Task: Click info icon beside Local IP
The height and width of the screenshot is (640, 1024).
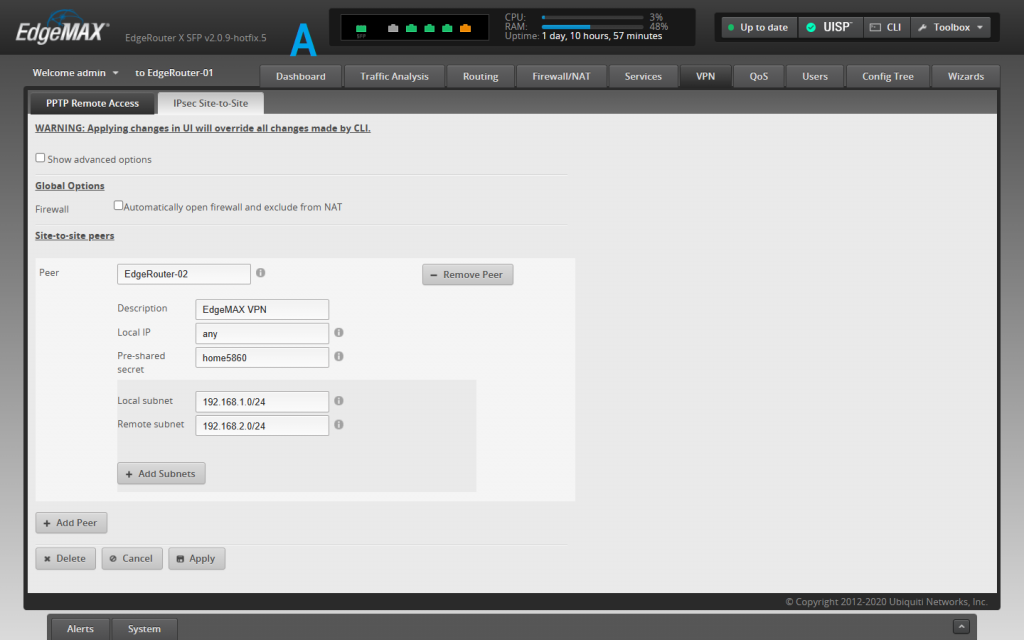Action: pyautogui.click(x=339, y=332)
